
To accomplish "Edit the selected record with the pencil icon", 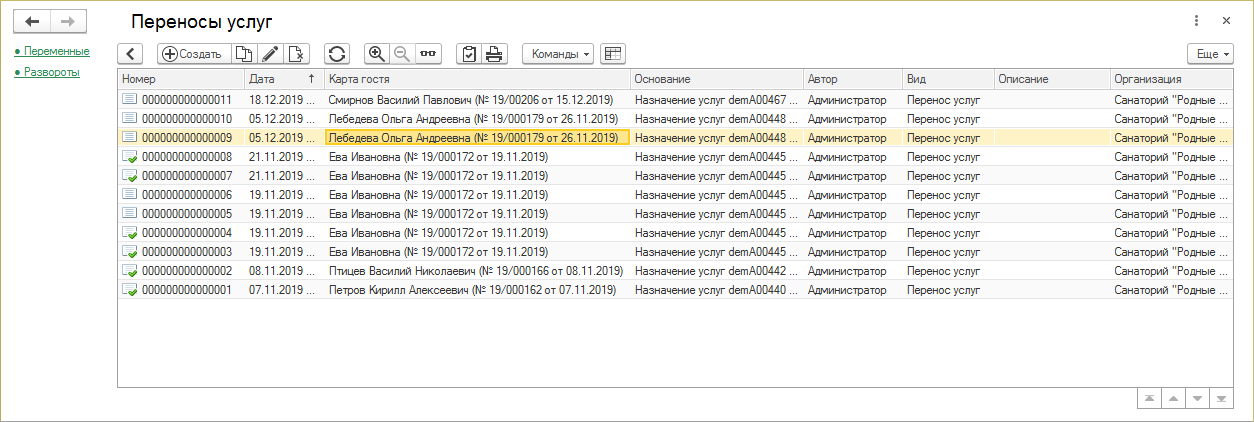I will click(271, 54).
